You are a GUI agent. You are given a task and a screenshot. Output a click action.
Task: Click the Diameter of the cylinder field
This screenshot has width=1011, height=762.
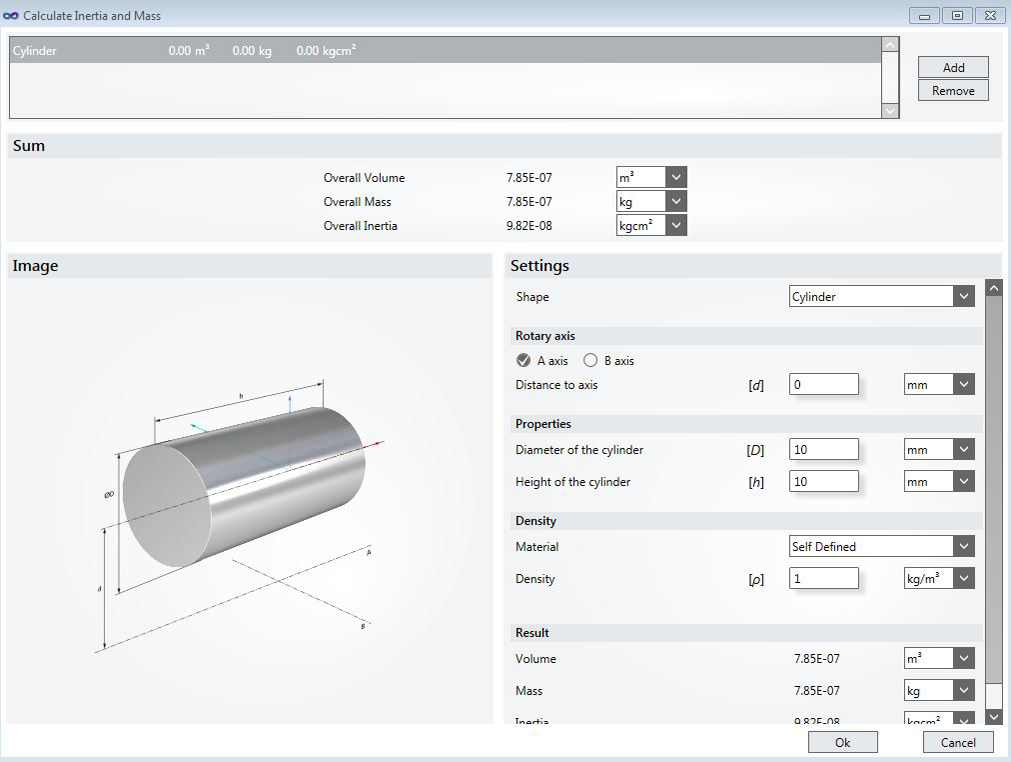824,449
